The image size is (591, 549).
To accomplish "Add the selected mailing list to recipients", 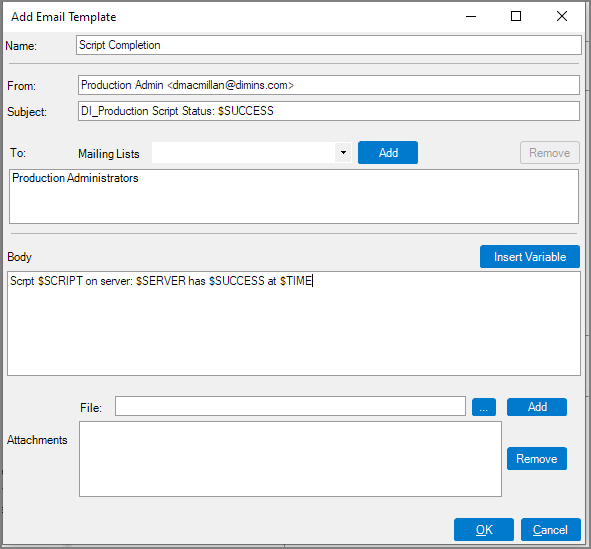I will pyautogui.click(x=388, y=153).
